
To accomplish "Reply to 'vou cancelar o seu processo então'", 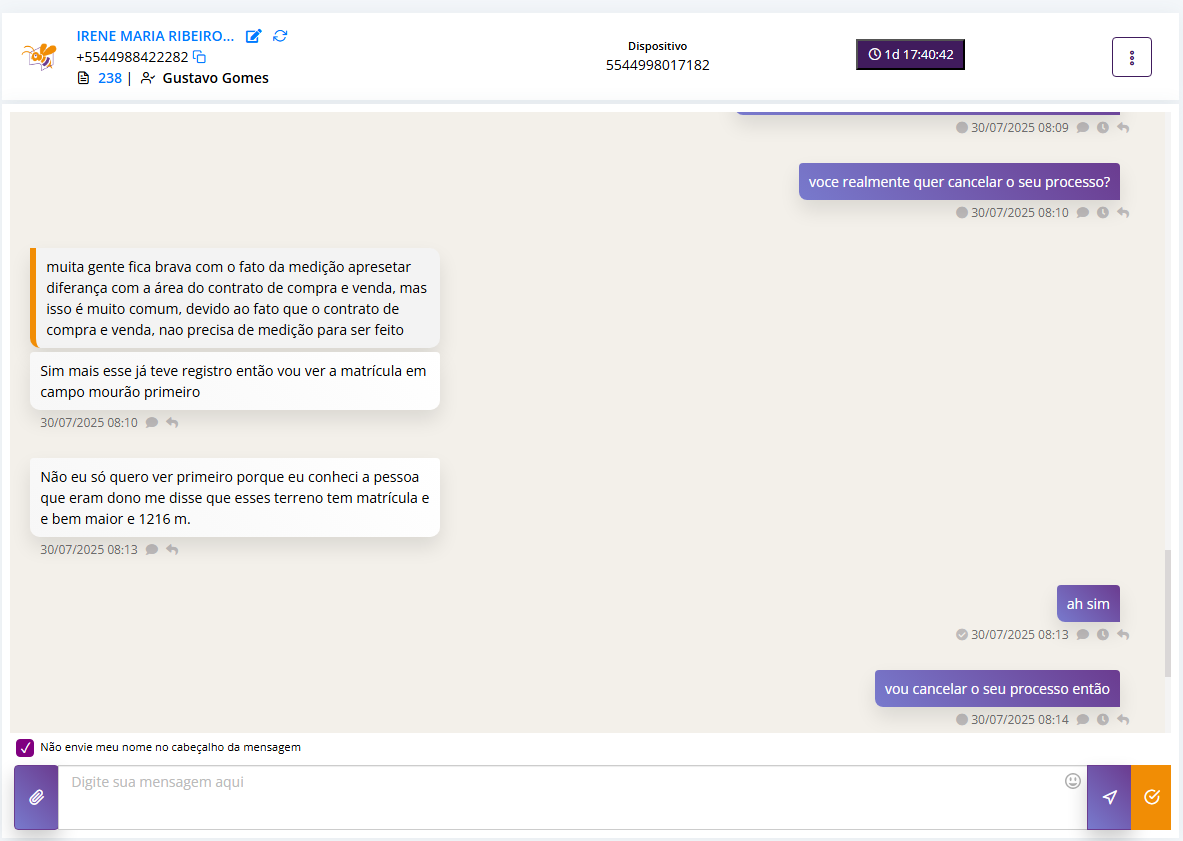I will point(1123,720).
